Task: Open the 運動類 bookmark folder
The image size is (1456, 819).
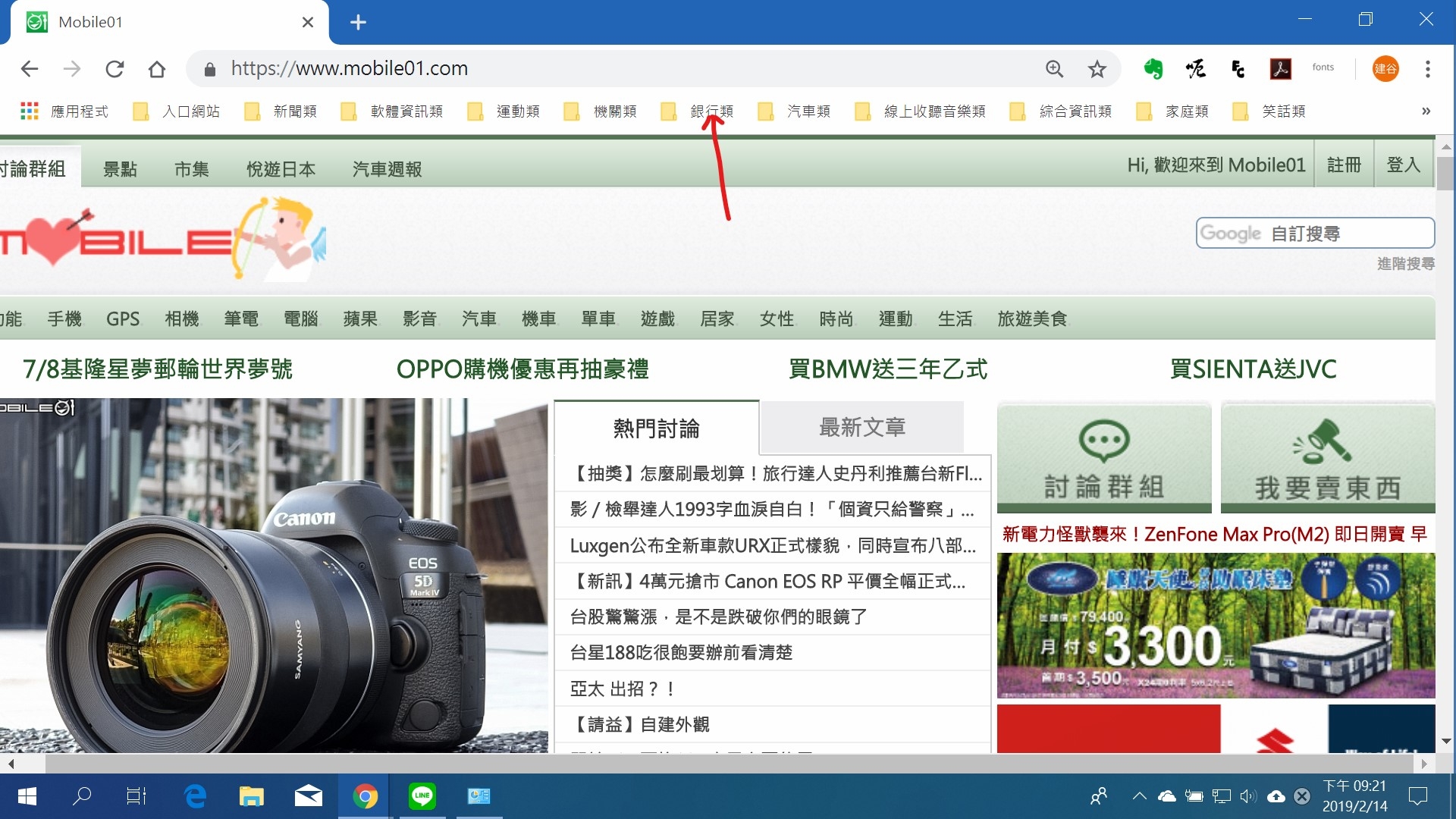Action: (x=504, y=111)
